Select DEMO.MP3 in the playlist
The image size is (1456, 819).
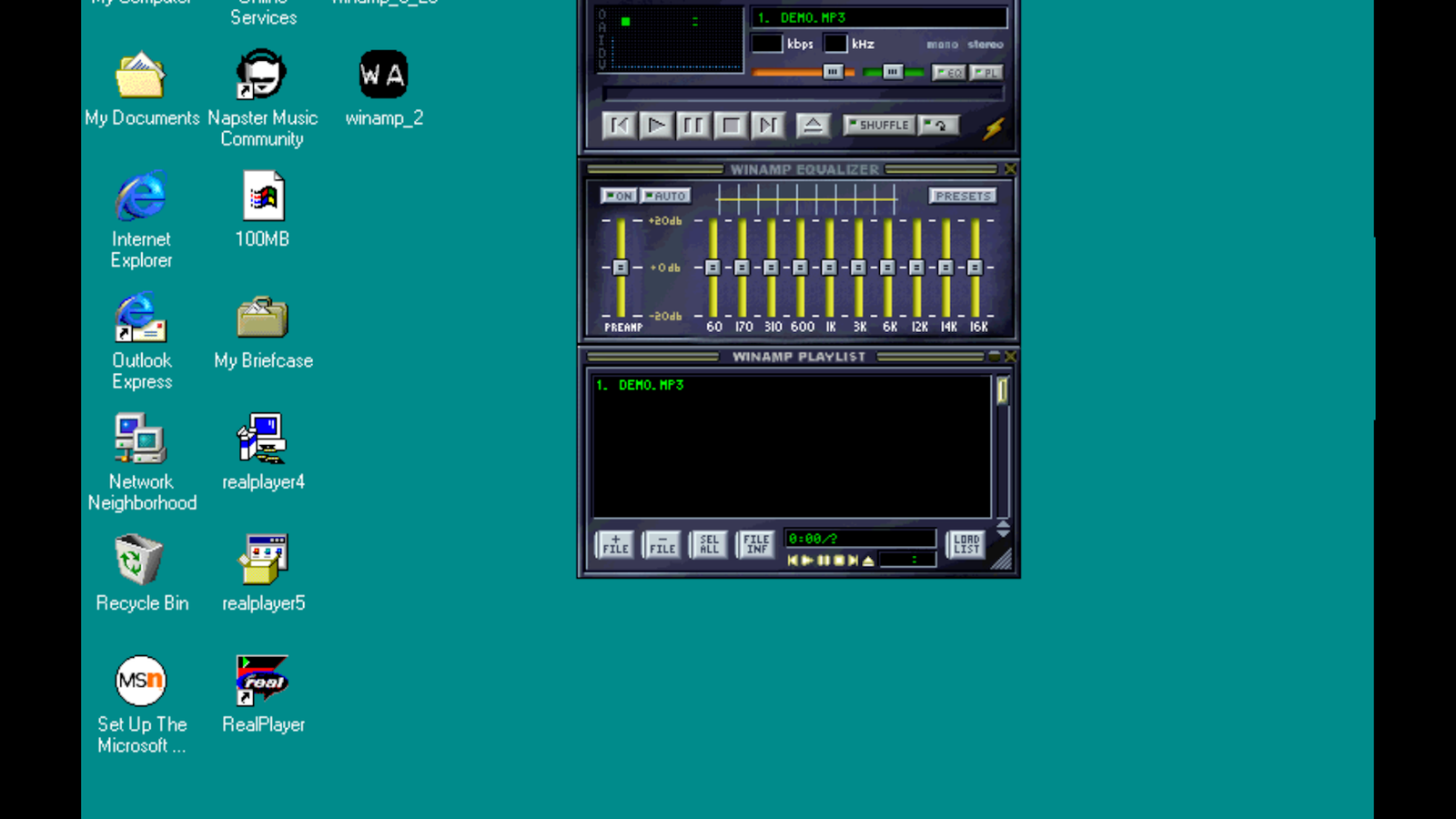click(x=642, y=384)
